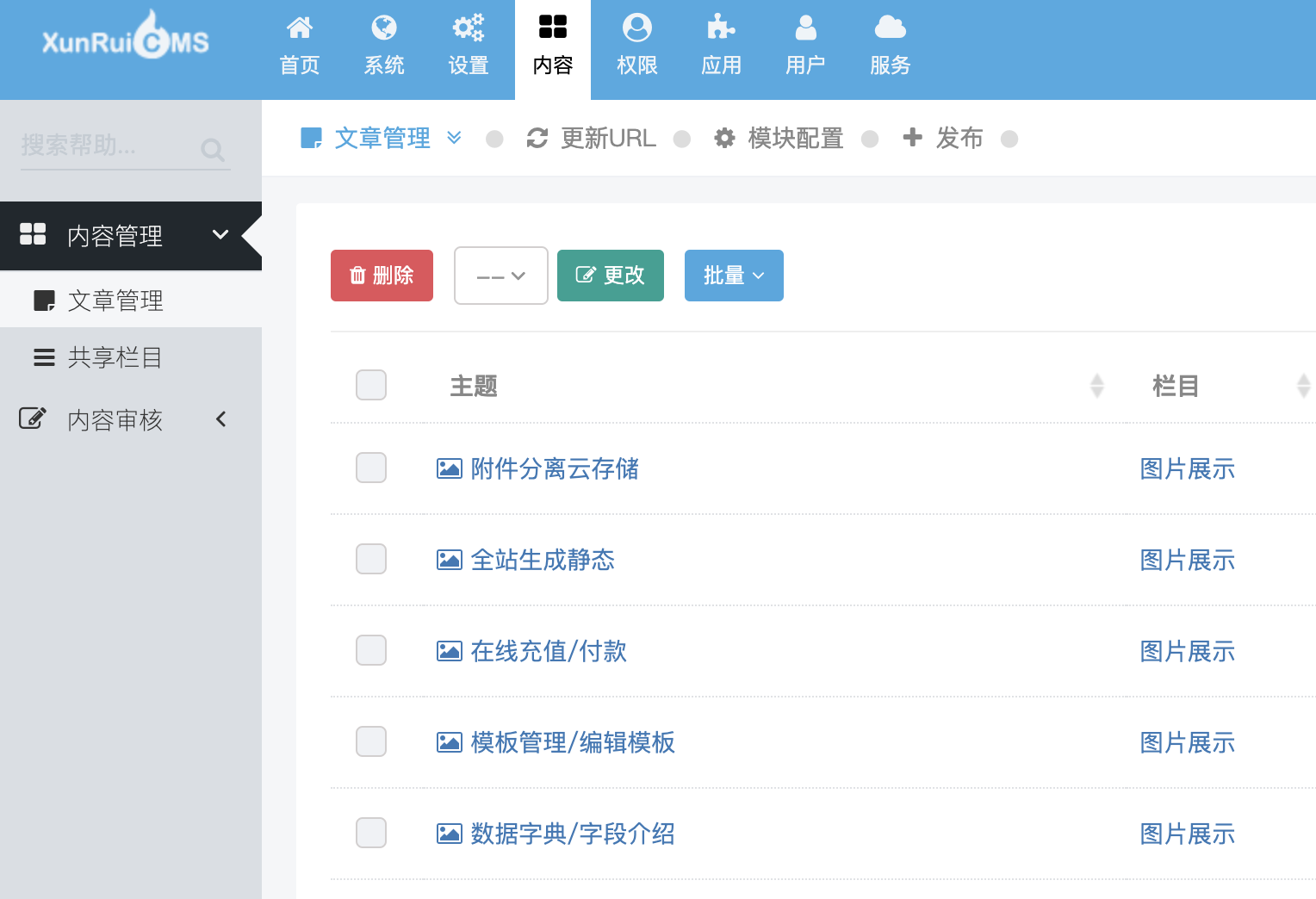Screen dimensions: 1316x899
Task: Open the -- select dropdown
Action: click(501, 276)
